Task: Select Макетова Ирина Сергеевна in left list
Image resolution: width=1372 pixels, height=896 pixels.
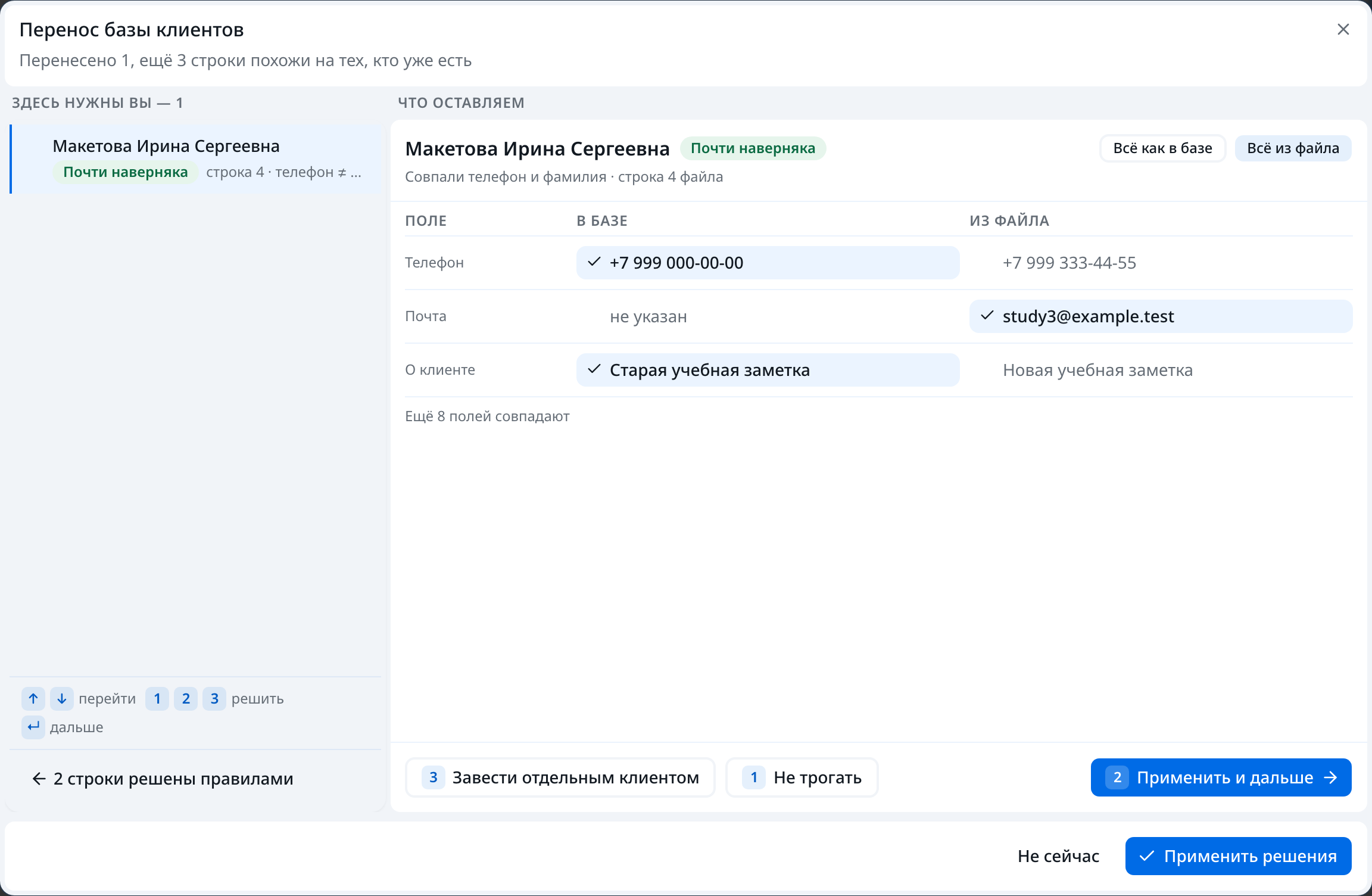Action: point(195,159)
